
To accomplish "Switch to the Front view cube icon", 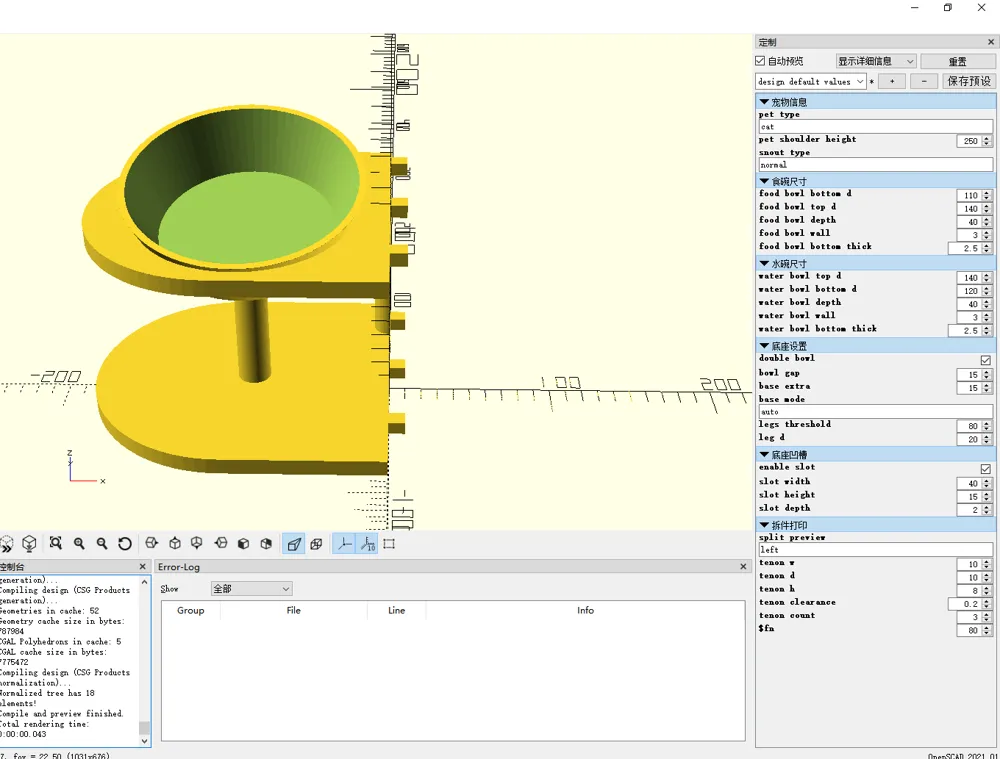I will 244,544.
